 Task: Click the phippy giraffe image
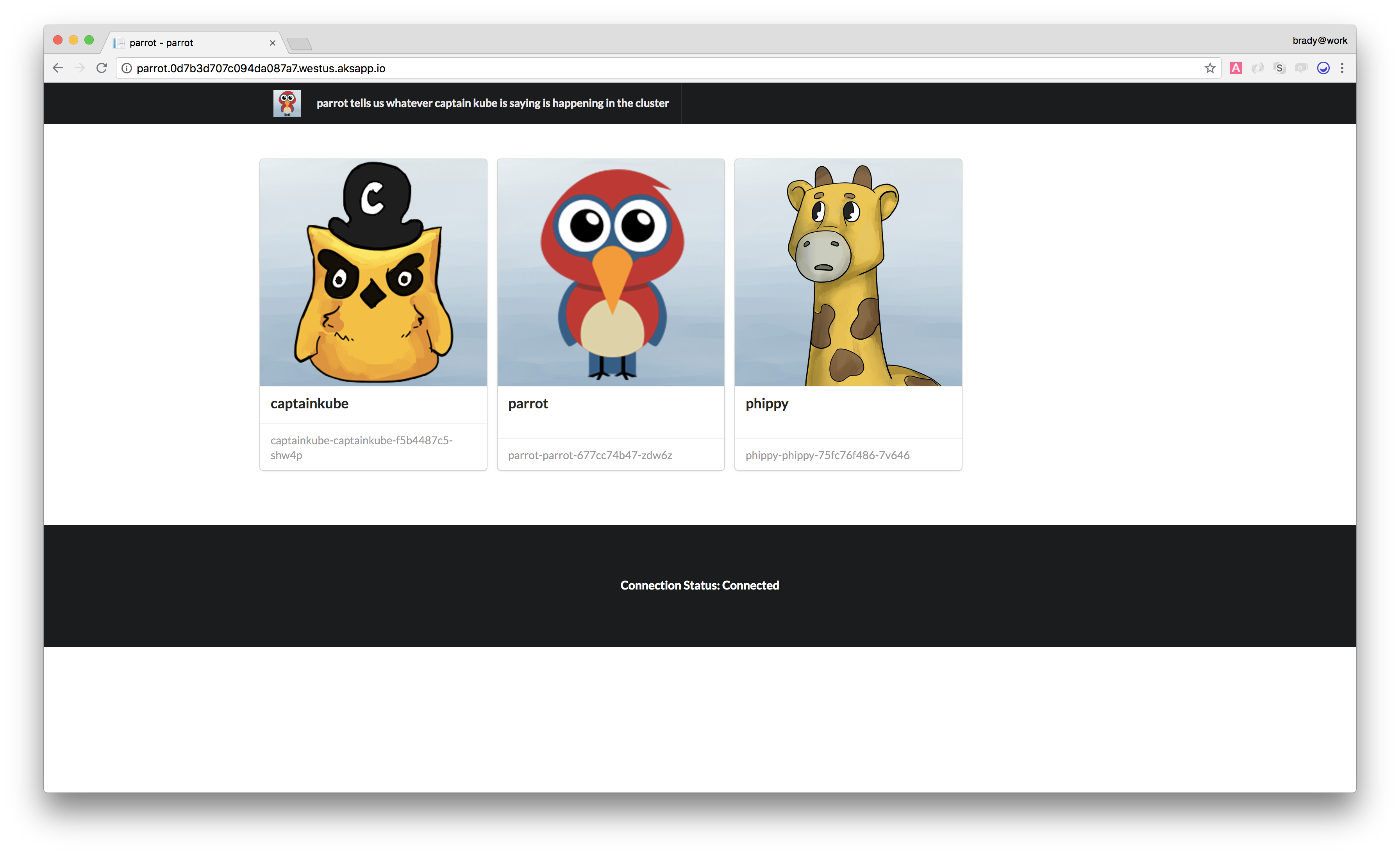tap(848, 273)
